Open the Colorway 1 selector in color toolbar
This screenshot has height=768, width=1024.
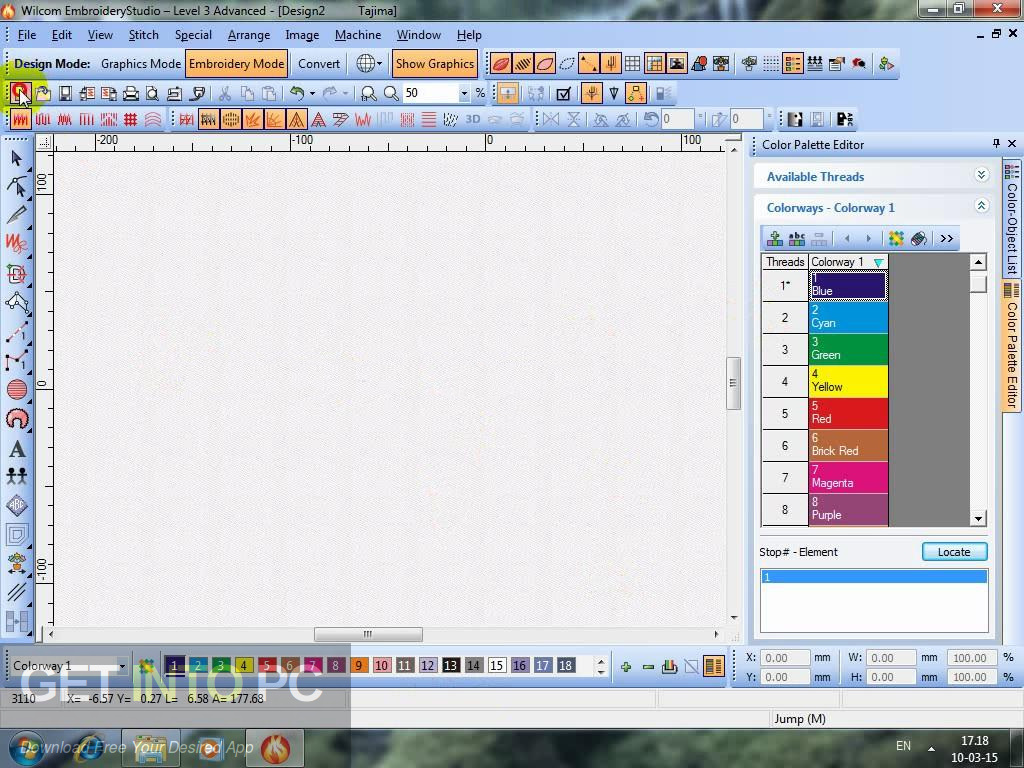coord(69,666)
